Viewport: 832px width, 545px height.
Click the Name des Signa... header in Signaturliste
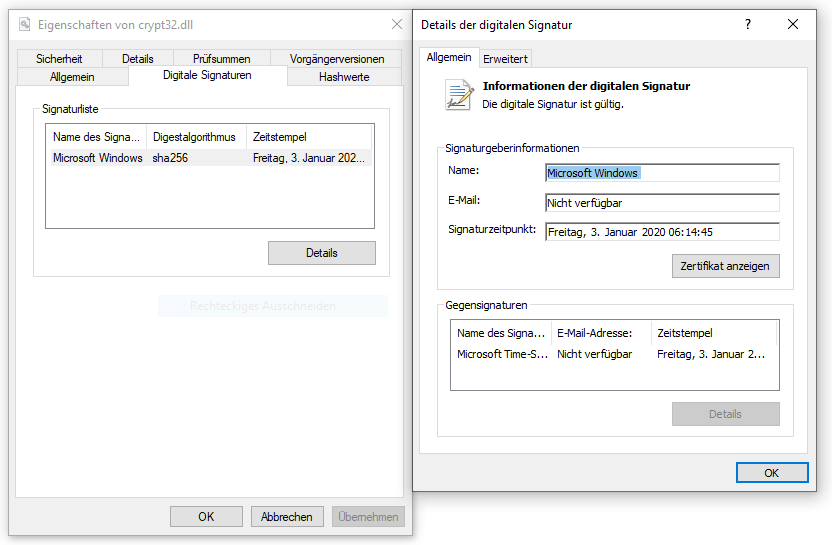96,137
